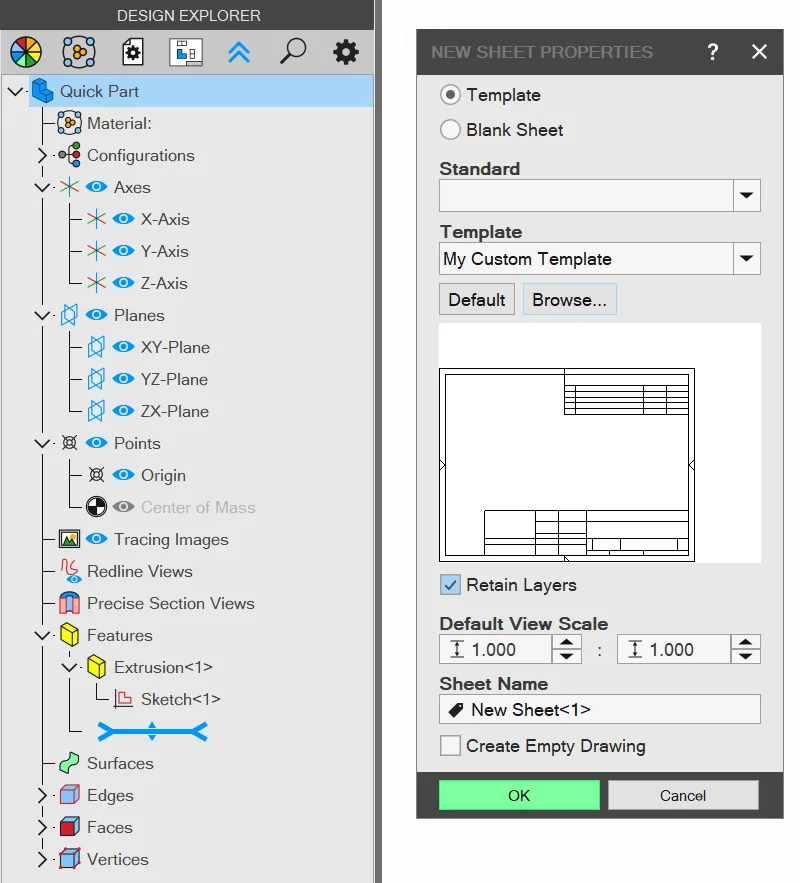Select the Vertices tree item

tap(118, 859)
